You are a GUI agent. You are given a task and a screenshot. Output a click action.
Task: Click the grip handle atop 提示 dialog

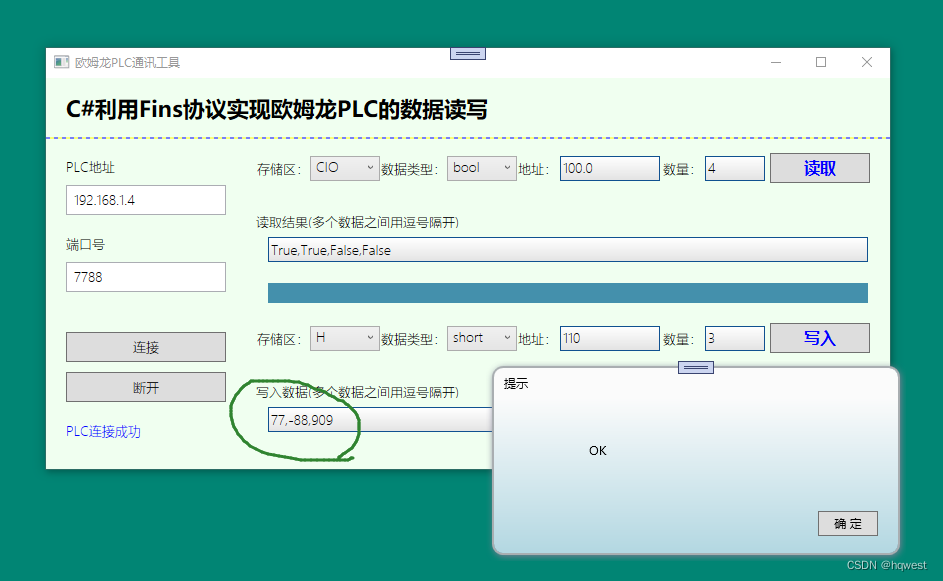[696, 367]
